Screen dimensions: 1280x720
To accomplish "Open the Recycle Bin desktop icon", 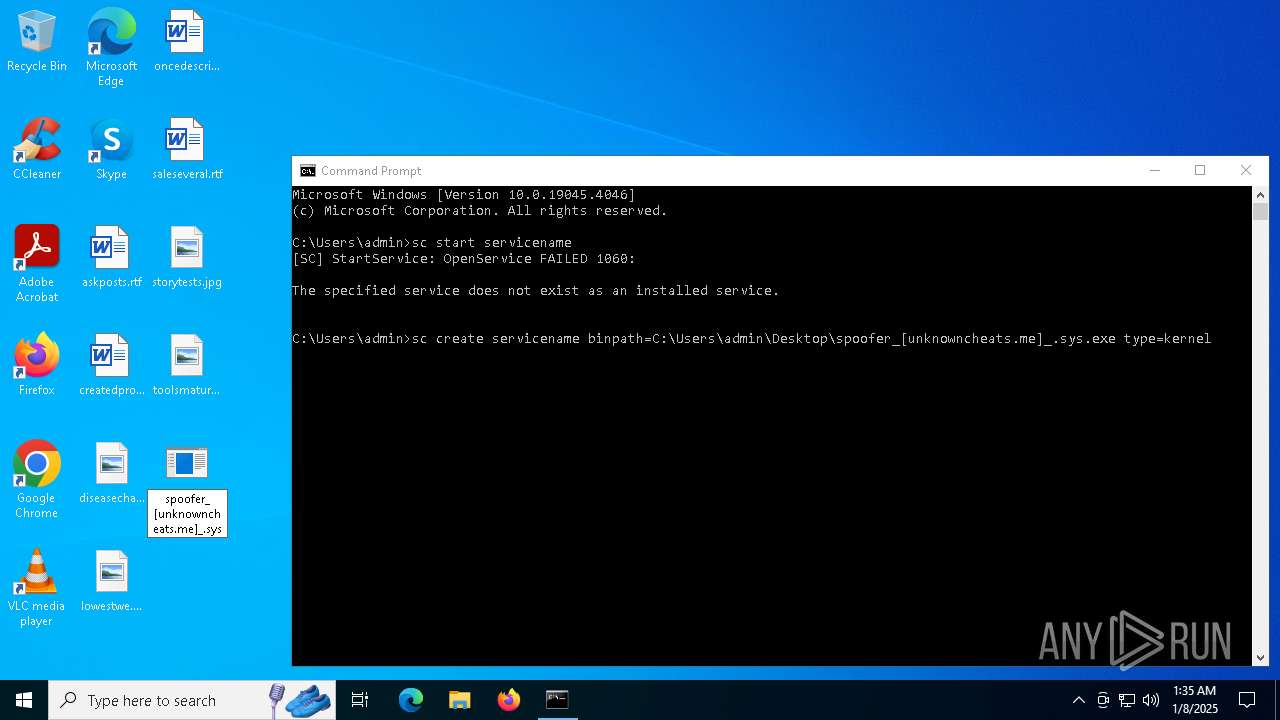I will pyautogui.click(x=37, y=42).
